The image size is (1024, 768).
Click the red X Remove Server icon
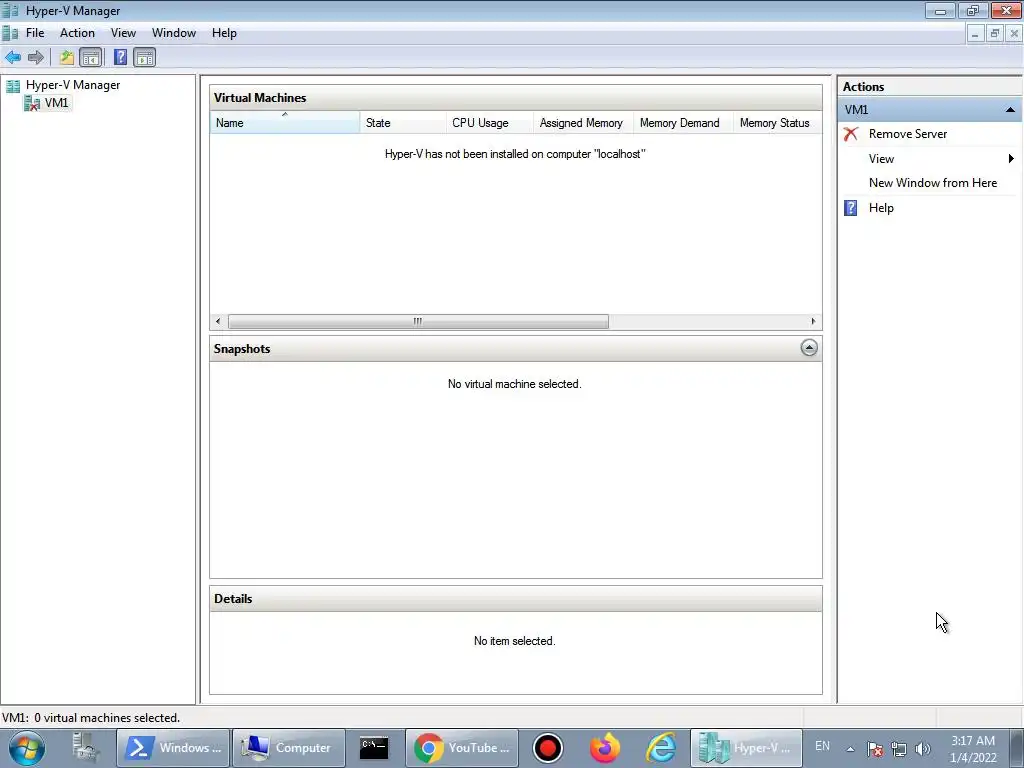coord(850,134)
